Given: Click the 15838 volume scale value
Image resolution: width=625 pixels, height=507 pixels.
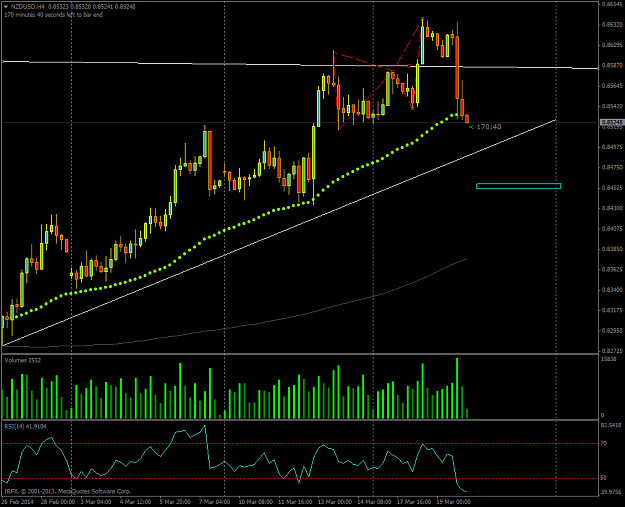Looking at the screenshot, I should point(609,359).
